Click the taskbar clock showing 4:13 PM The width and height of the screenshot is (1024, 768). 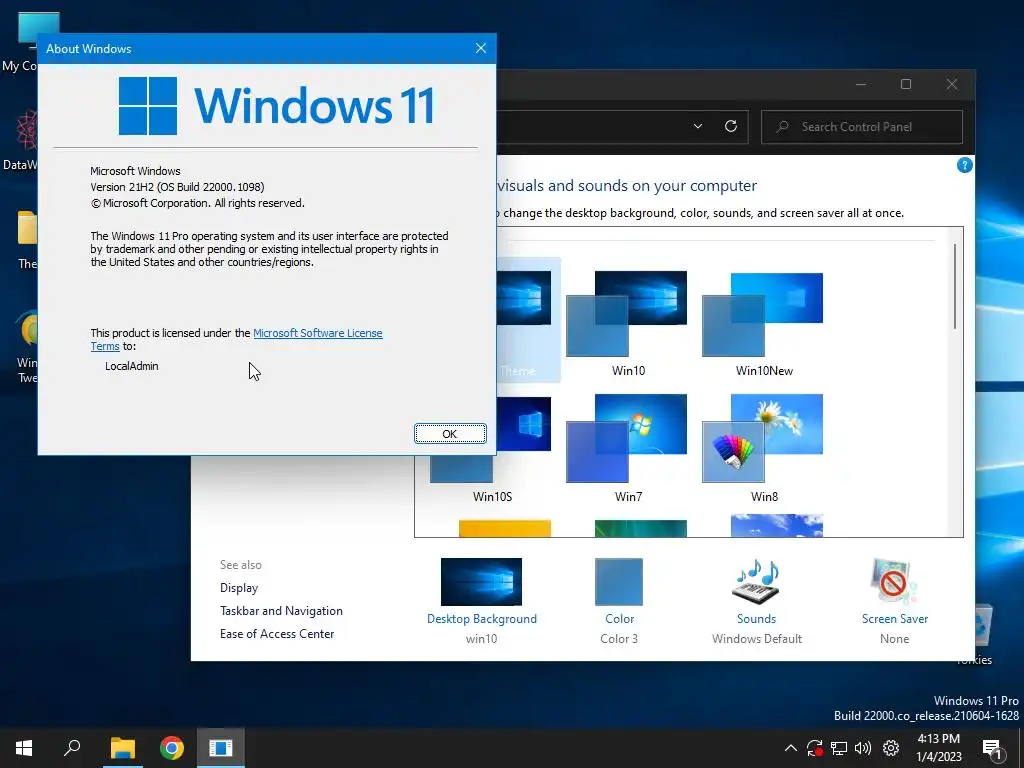[938, 748]
